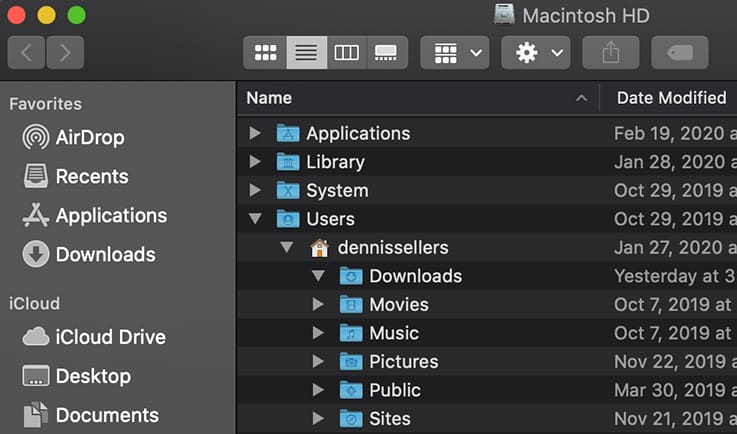This screenshot has width=737, height=434.
Task: Switch to gallery view in toolbar
Action: 386,53
